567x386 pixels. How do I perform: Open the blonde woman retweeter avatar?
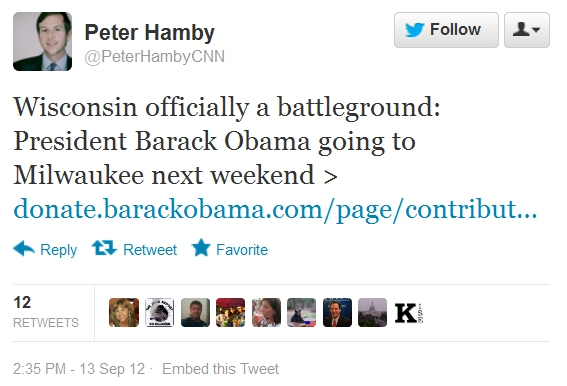124,313
